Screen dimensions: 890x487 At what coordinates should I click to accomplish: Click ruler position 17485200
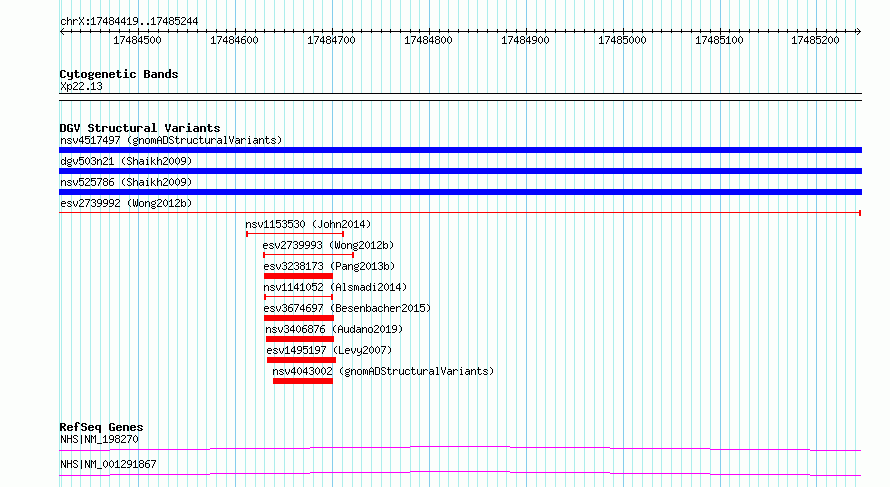815,40
